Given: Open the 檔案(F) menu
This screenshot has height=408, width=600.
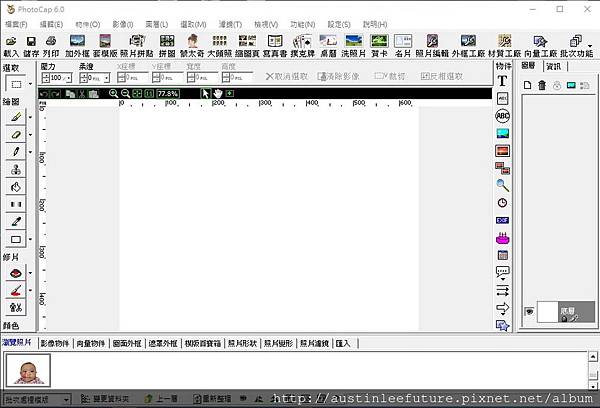Looking at the screenshot, I should pos(16,24).
